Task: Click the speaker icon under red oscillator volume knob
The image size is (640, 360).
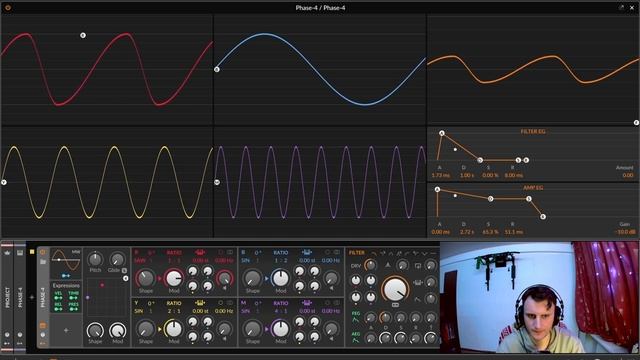Action: point(224,288)
